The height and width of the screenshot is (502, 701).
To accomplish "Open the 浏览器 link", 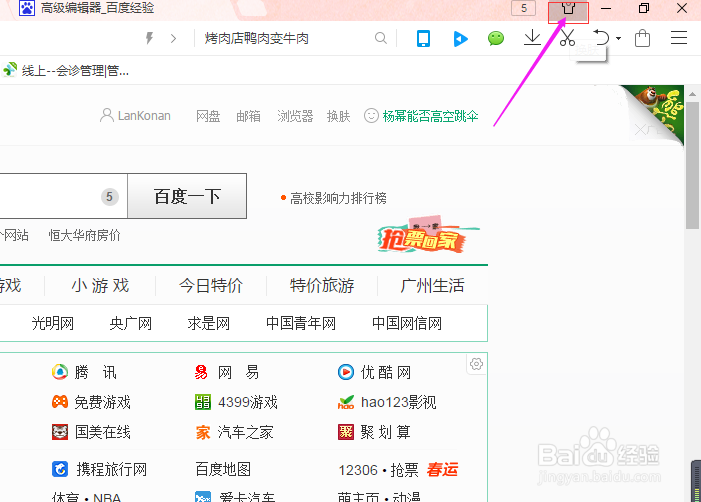I will tap(295, 116).
